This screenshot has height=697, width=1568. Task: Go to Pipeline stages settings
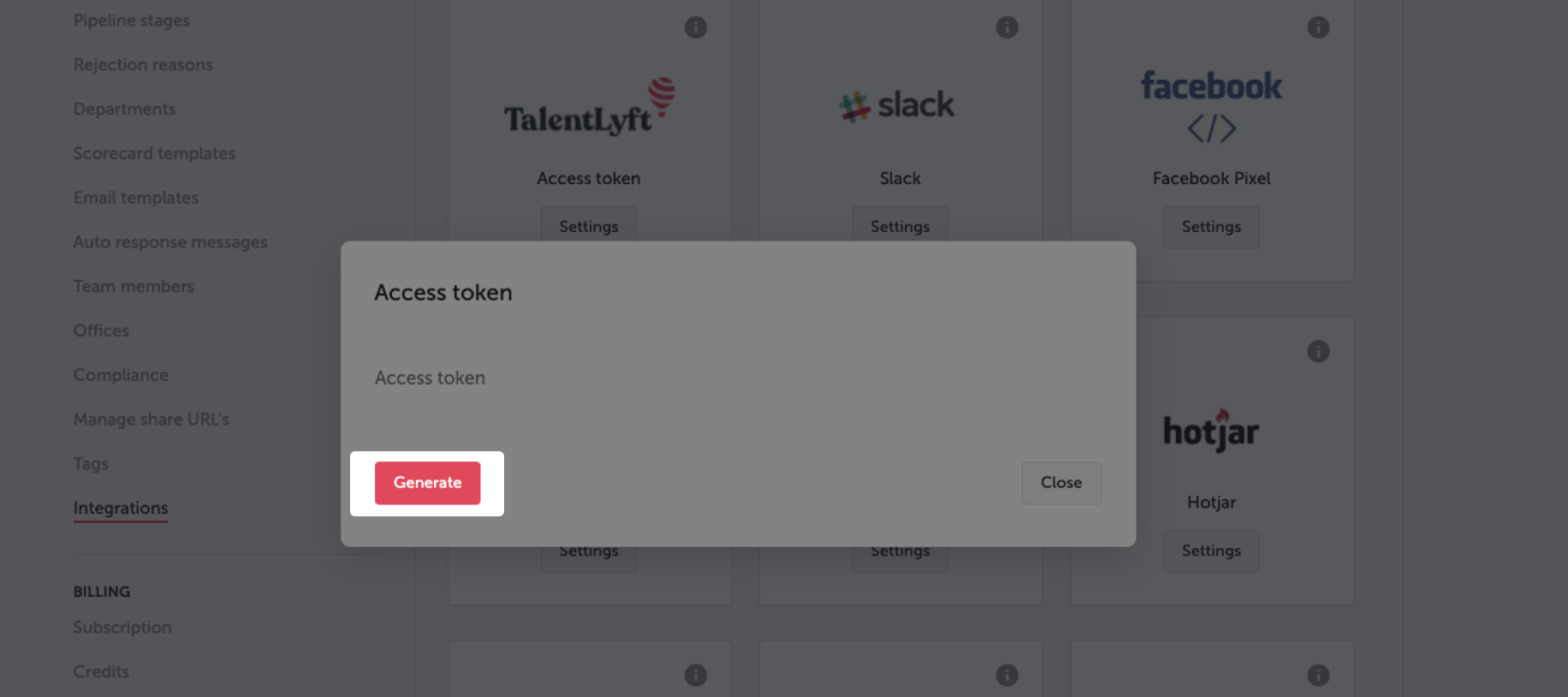[132, 21]
